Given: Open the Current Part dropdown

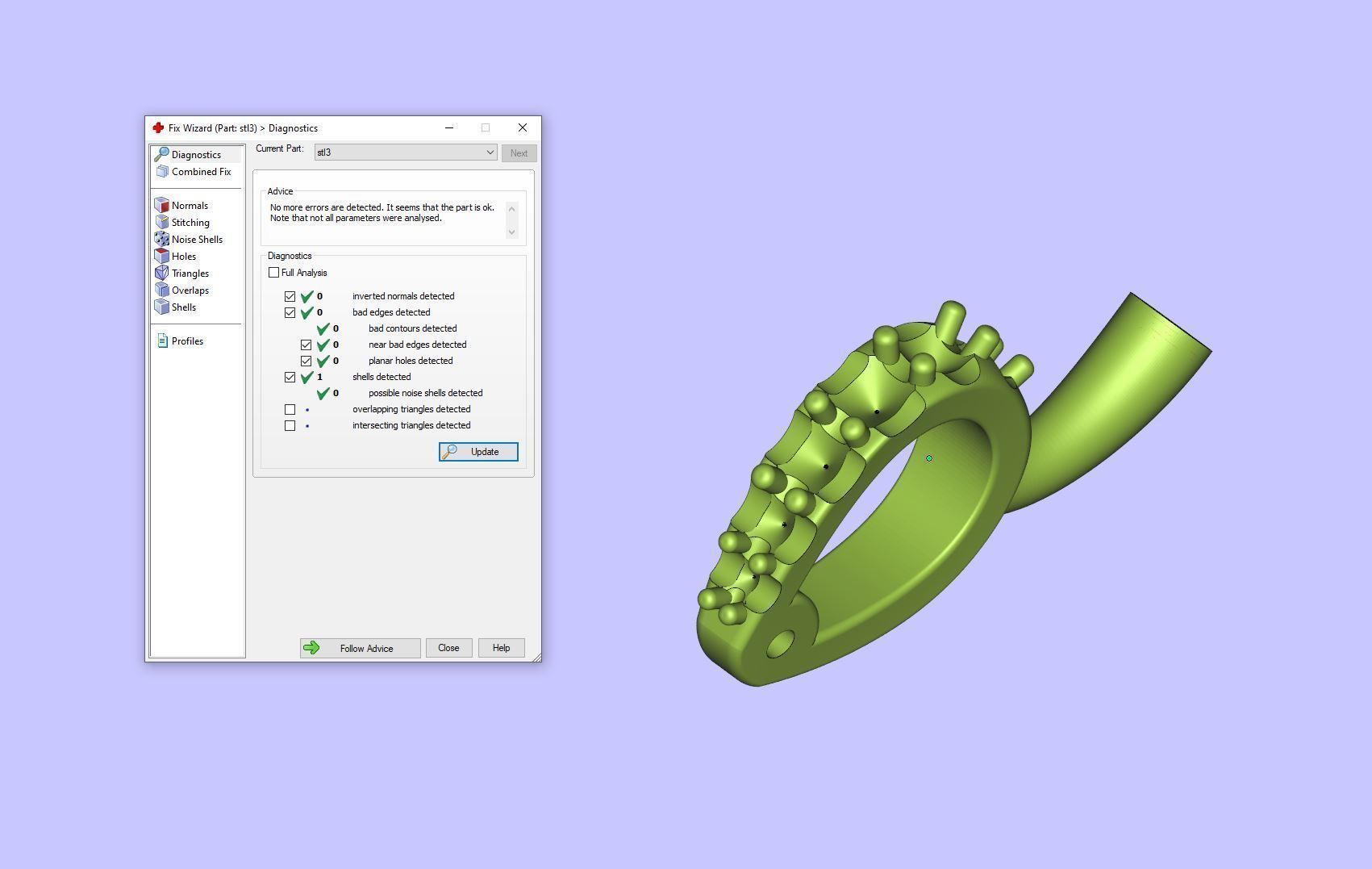Looking at the screenshot, I should click(406, 152).
